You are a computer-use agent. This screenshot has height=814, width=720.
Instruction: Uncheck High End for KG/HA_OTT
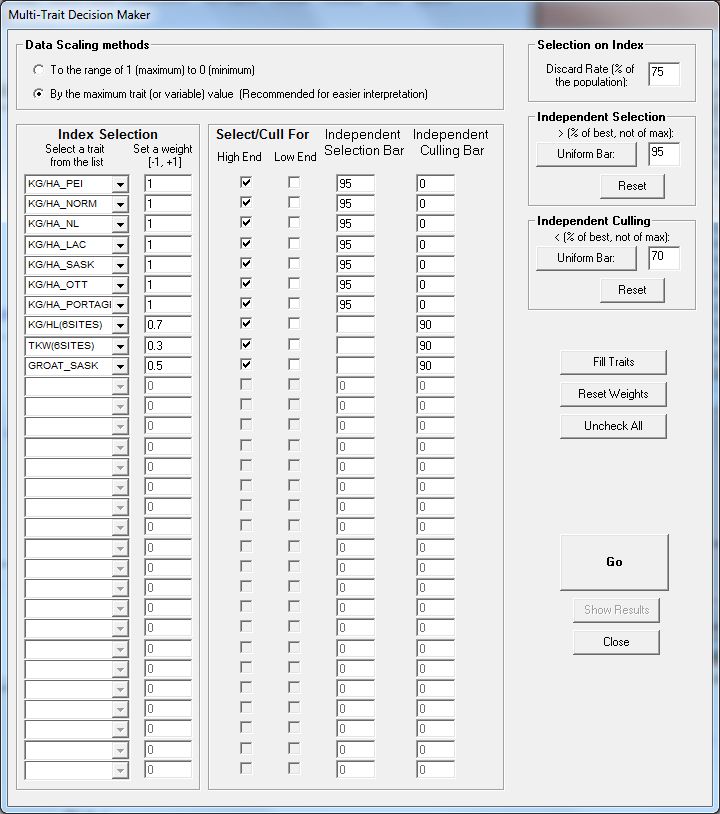(x=246, y=283)
